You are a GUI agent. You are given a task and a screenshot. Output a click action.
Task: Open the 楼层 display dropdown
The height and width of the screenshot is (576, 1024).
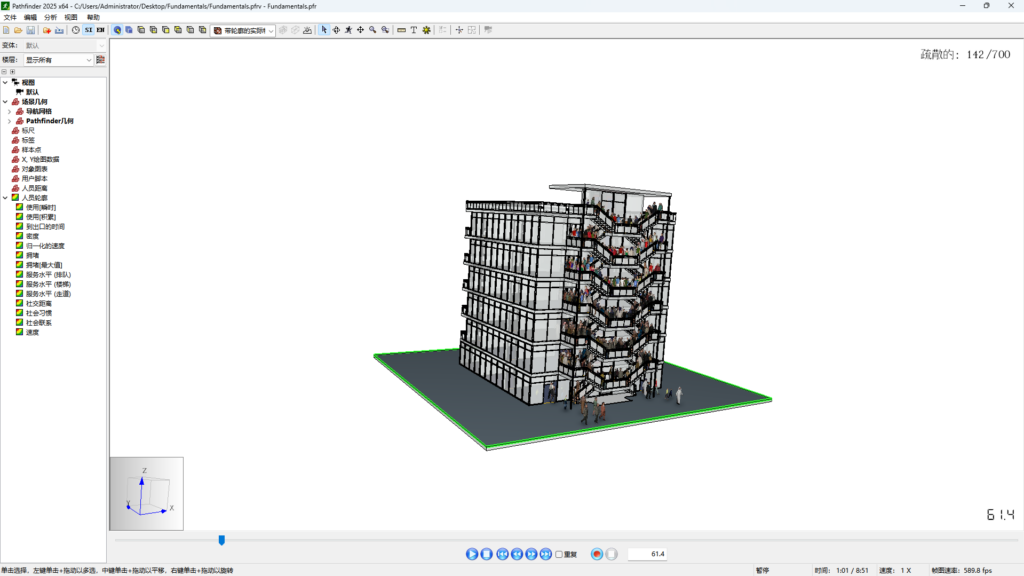coord(58,60)
